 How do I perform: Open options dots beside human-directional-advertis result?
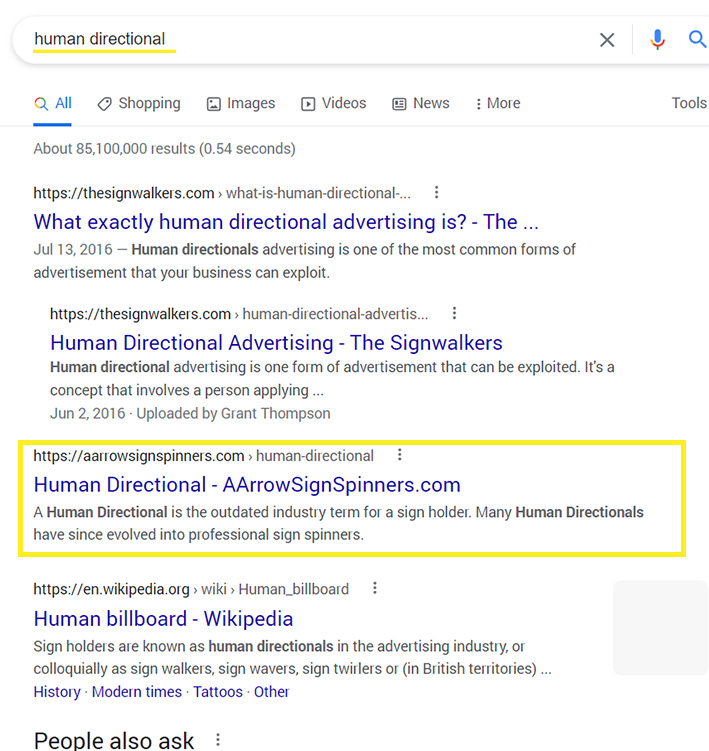click(454, 313)
